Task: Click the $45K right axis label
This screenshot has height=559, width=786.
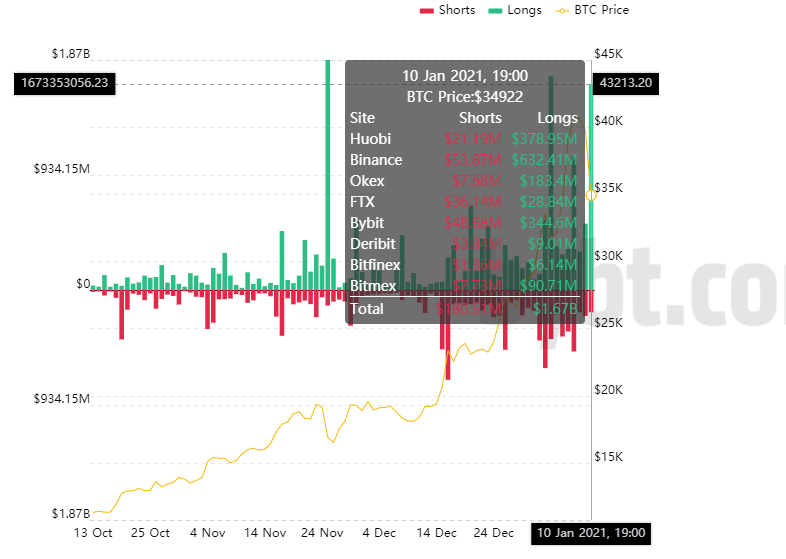Action: tap(609, 54)
